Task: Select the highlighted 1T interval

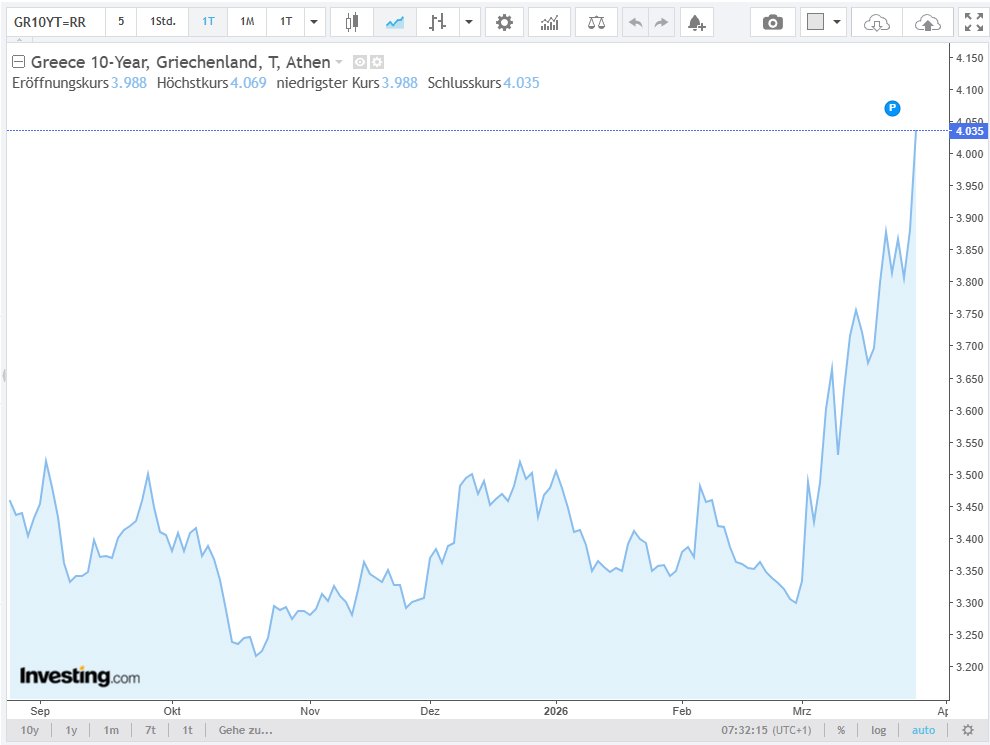Action: 208,22
